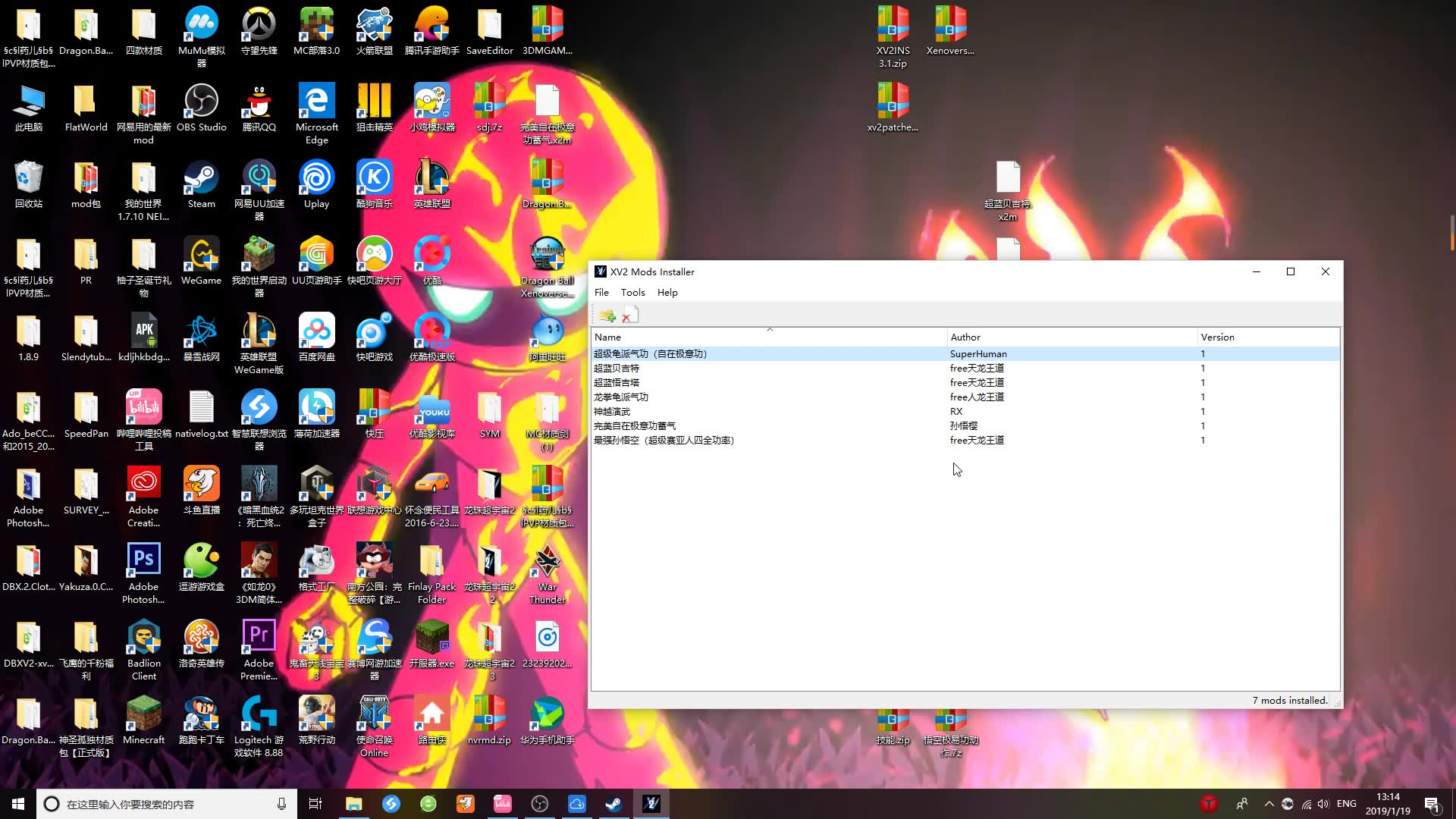Select the 龙拳龟派气功 mod entry
The width and height of the screenshot is (1456, 819).
point(621,397)
